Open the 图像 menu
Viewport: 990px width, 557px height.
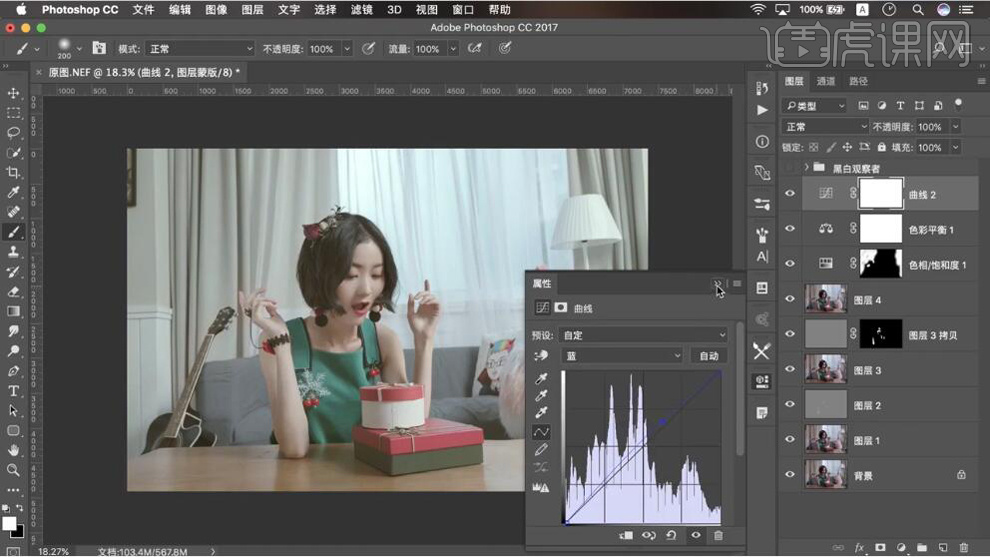tap(216, 9)
